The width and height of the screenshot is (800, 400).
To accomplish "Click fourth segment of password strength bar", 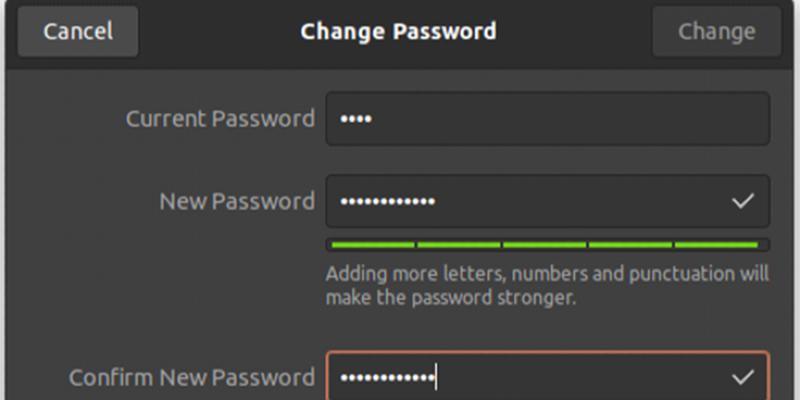I will [x=631, y=244].
